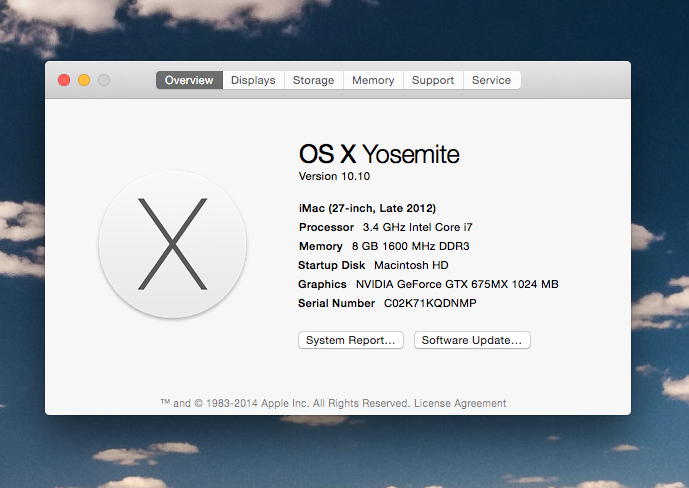This screenshot has width=689, height=488.
Task: Click the Startup Disk label
Action: (x=331, y=265)
